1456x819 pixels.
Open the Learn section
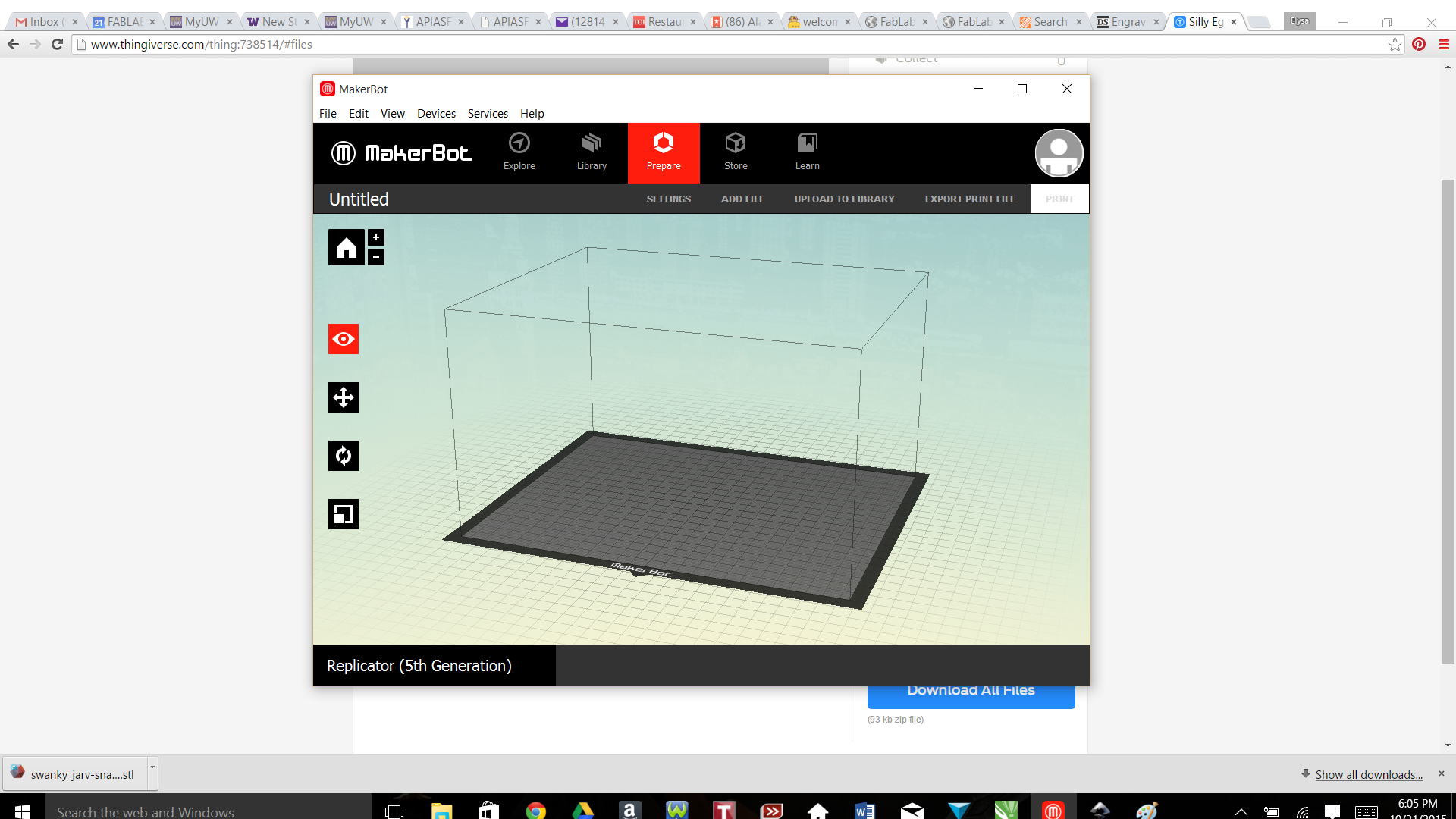[807, 152]
